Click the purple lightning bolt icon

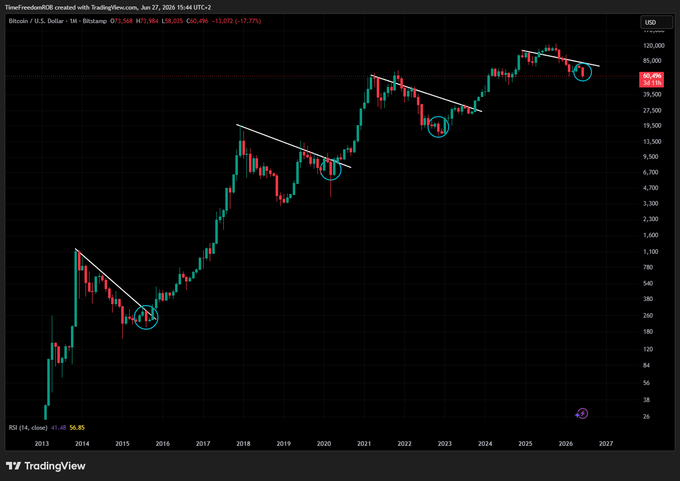(x=582, y=413)
